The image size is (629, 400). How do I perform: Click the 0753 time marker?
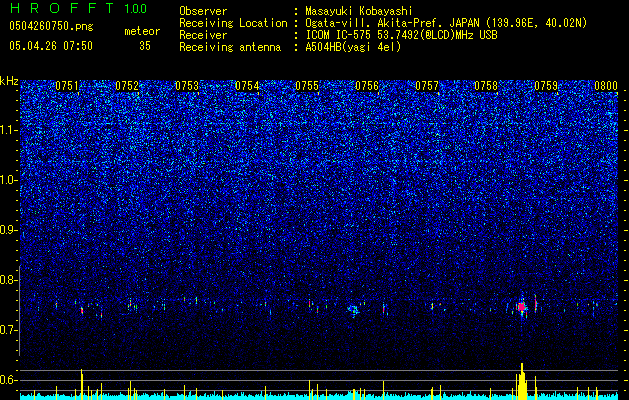[187, 86]
